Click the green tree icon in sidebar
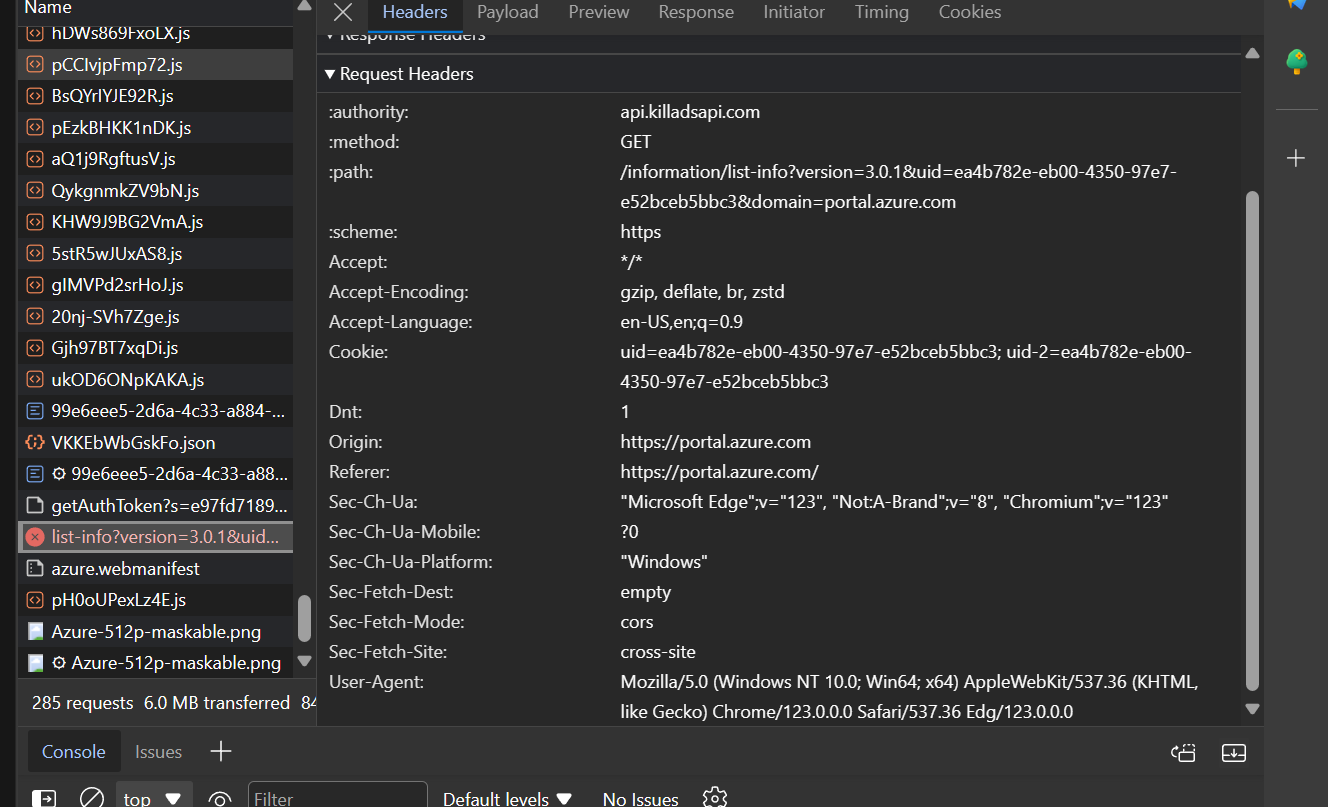Screen dimensions: 1328x807 [x=1297, y=62]
